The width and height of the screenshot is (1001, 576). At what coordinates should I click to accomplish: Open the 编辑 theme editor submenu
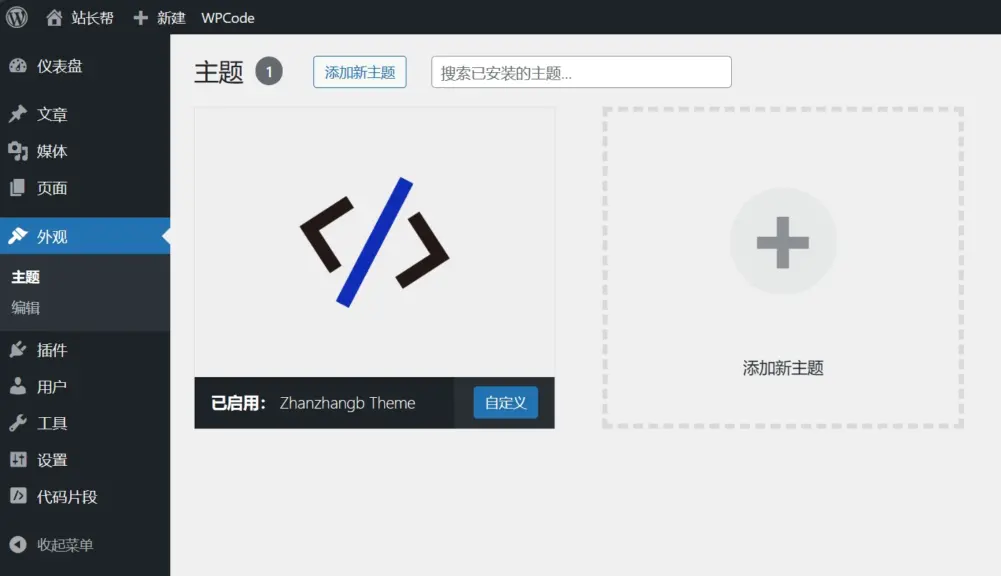point(25,306)
